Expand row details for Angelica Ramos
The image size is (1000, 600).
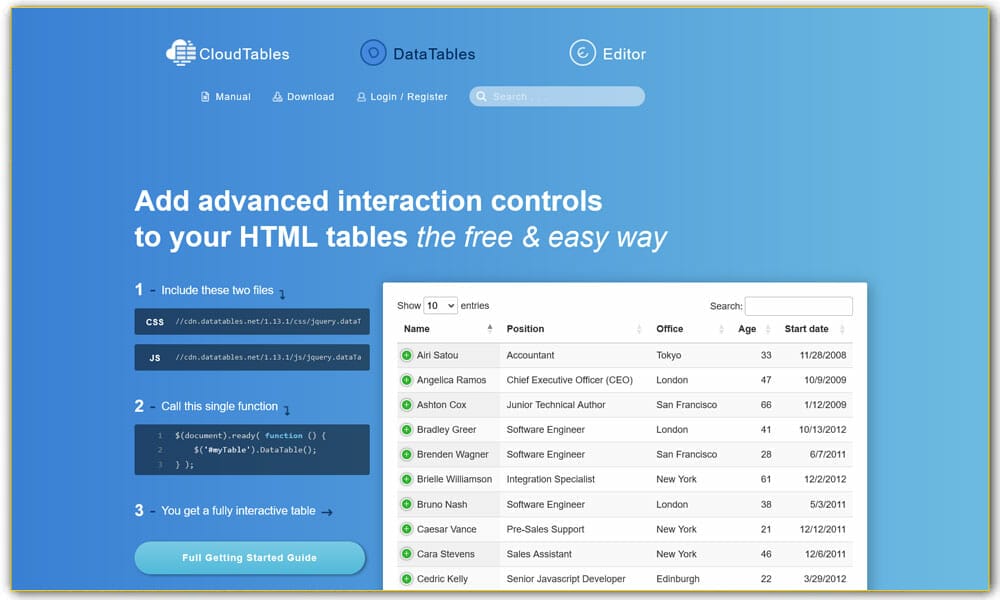[407, 380]
